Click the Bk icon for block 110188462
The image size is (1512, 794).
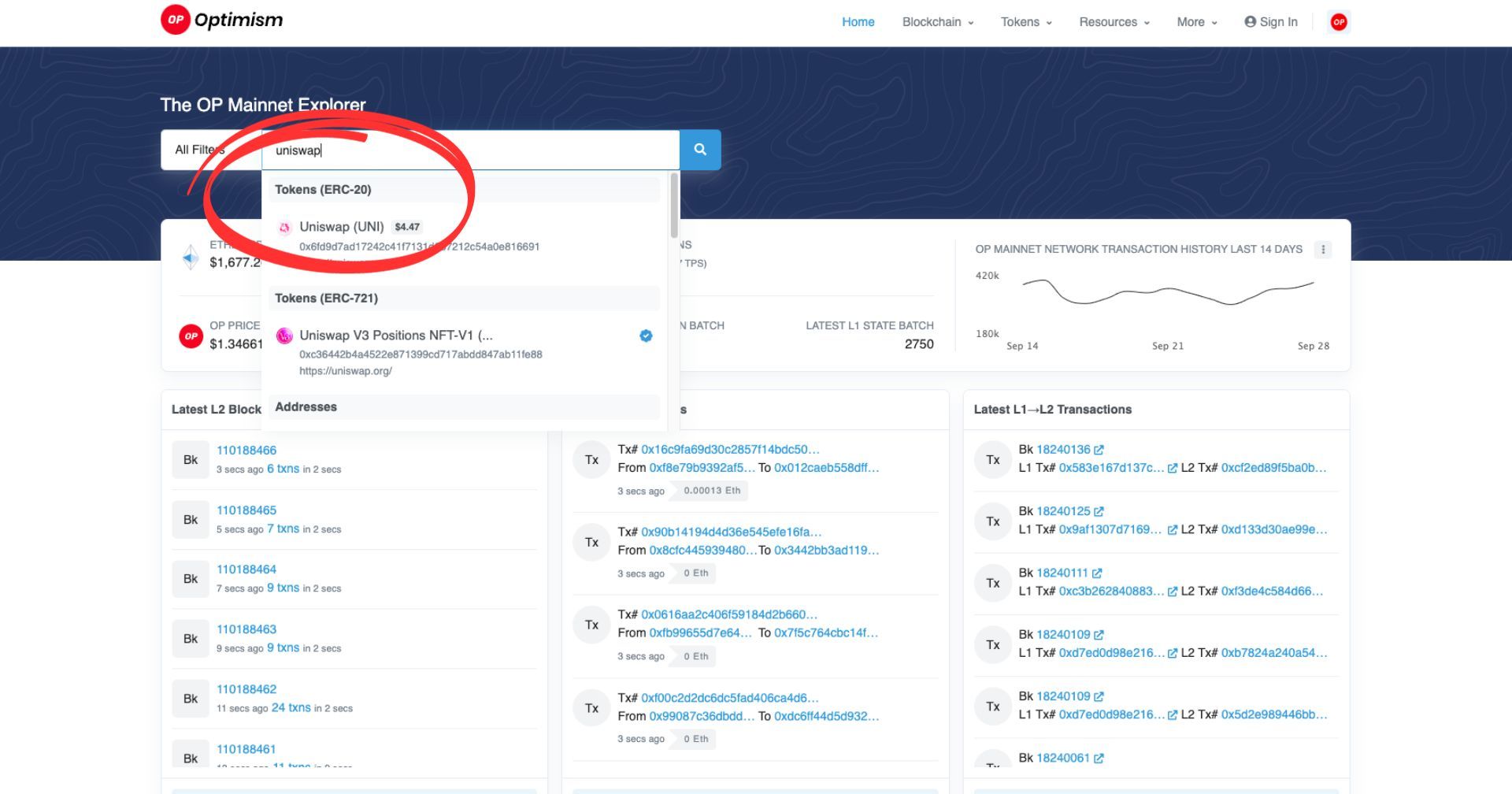191,699
